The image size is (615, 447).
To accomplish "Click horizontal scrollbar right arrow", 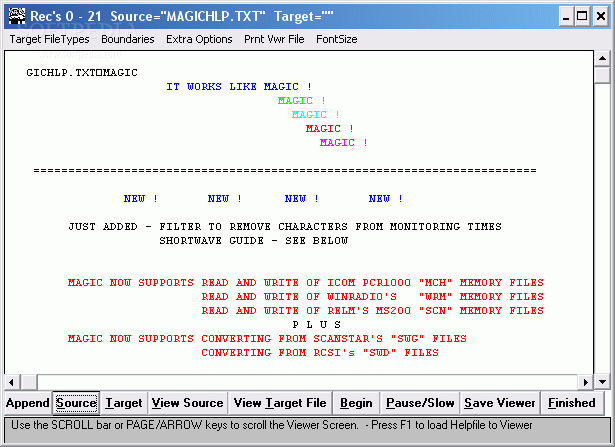I will point(586,382).
